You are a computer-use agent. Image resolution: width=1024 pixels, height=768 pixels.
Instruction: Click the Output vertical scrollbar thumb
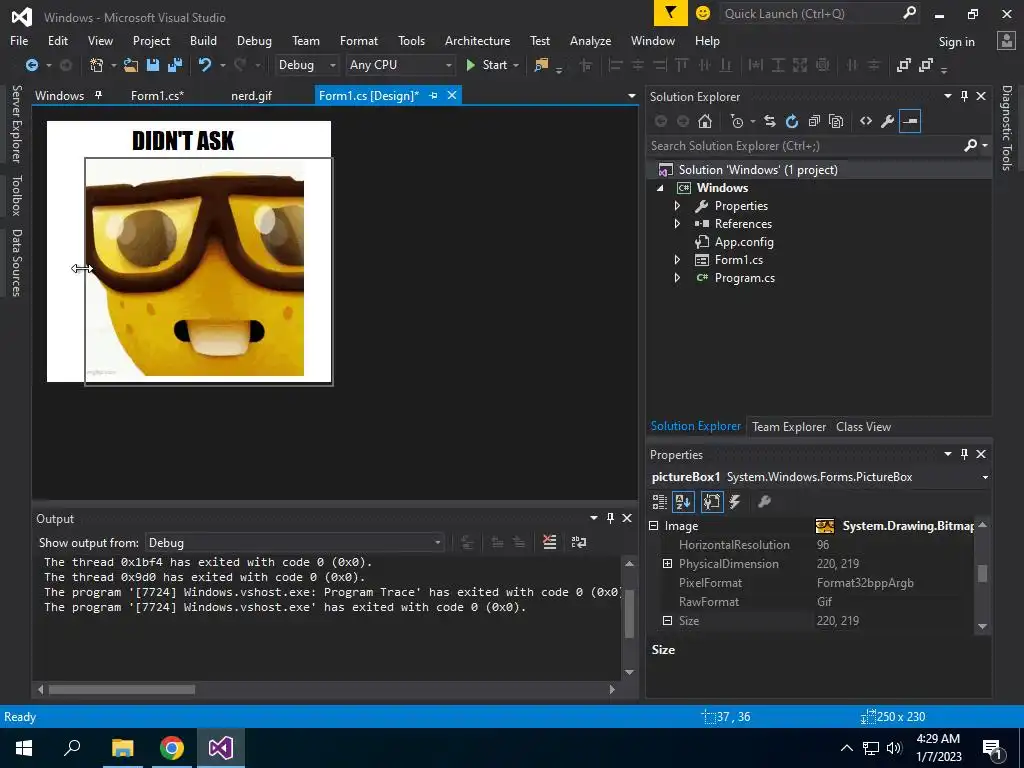[630, 614]
